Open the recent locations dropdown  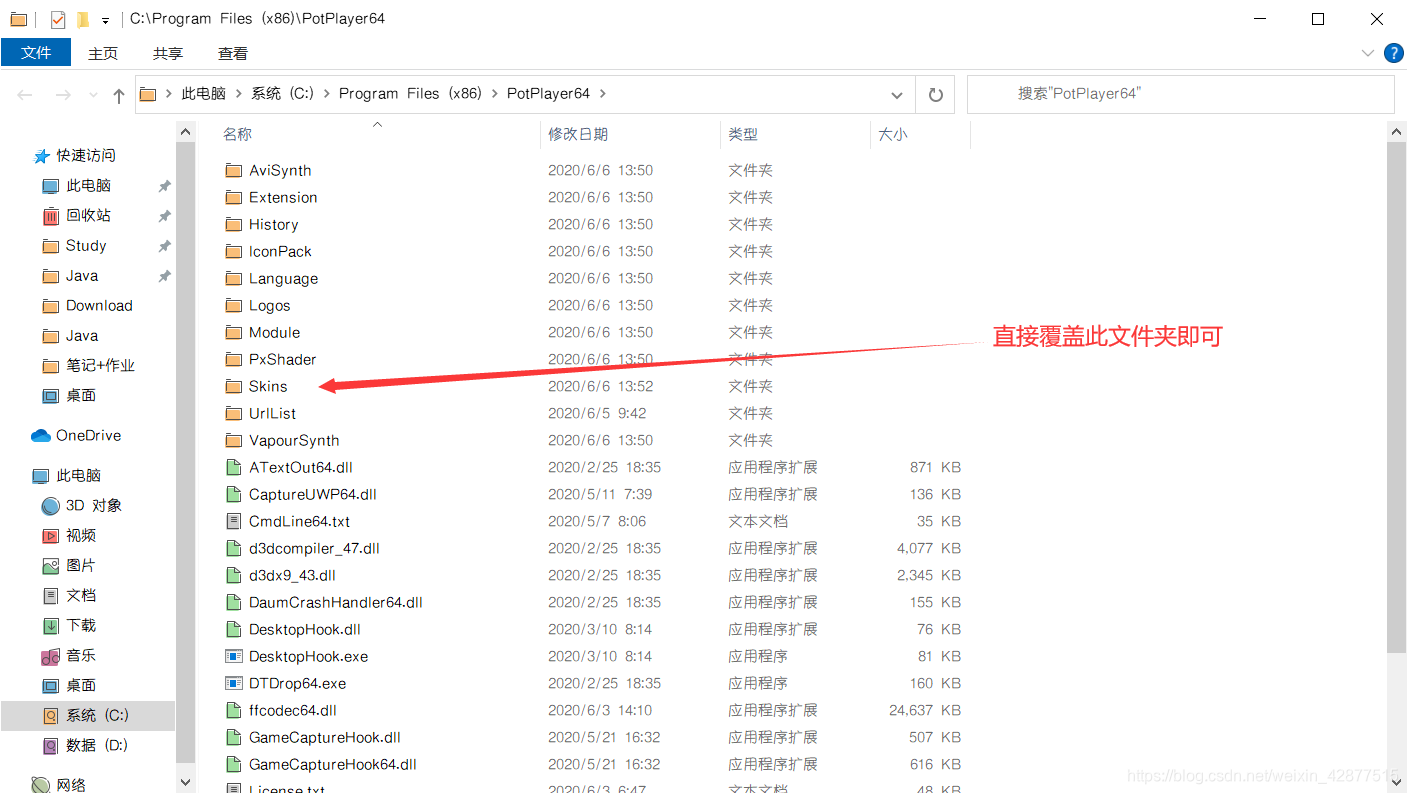(x=94, y=95)
